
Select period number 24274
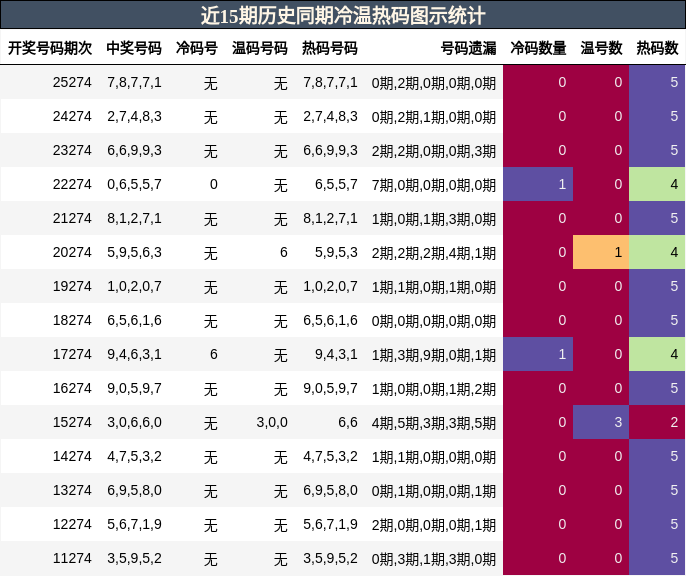click(72, 116)
